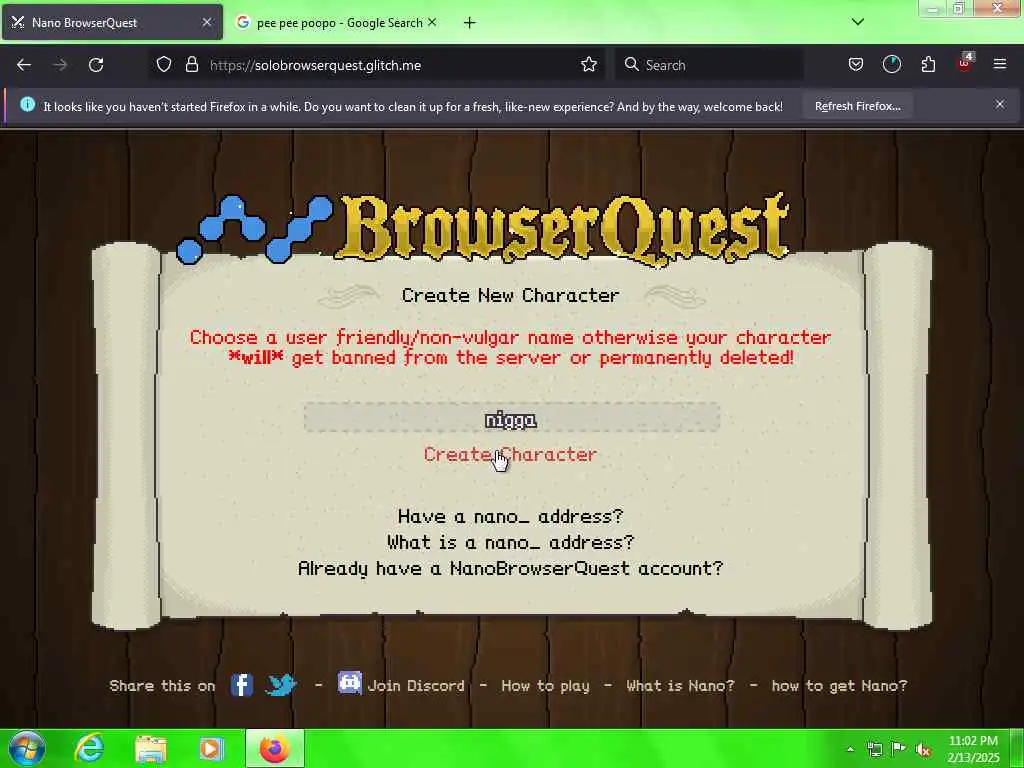Open the Pocket save icon
The height and width of the screenshot is (768, 1024).
[x=856, y=64]
